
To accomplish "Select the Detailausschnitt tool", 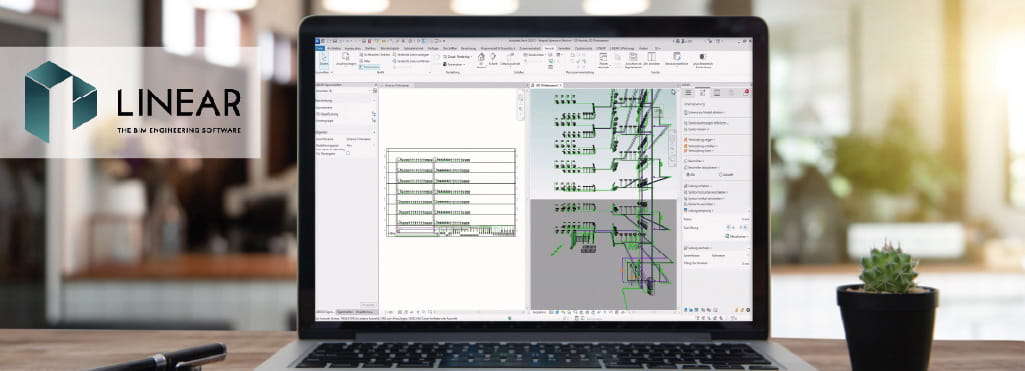I will point(510,59).
